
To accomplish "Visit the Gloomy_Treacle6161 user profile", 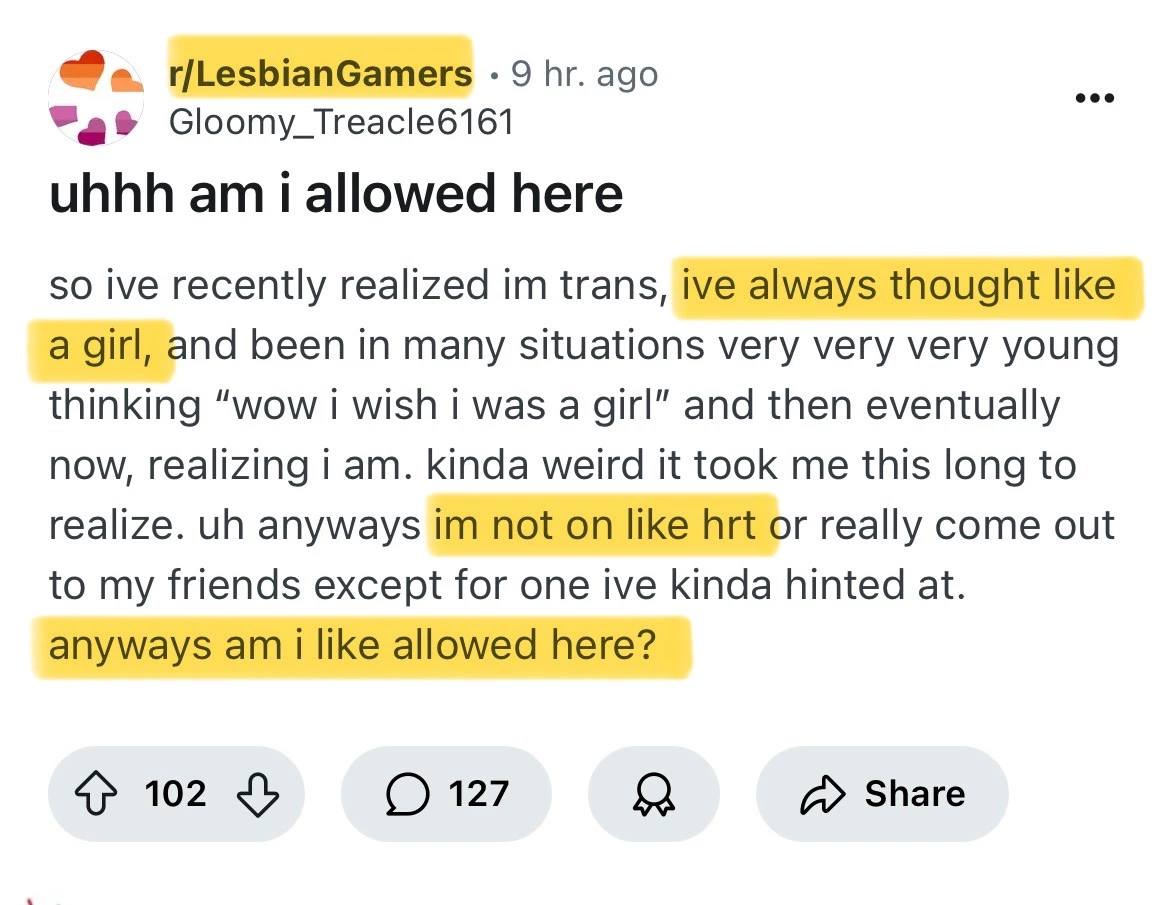I will coord(341,122).
